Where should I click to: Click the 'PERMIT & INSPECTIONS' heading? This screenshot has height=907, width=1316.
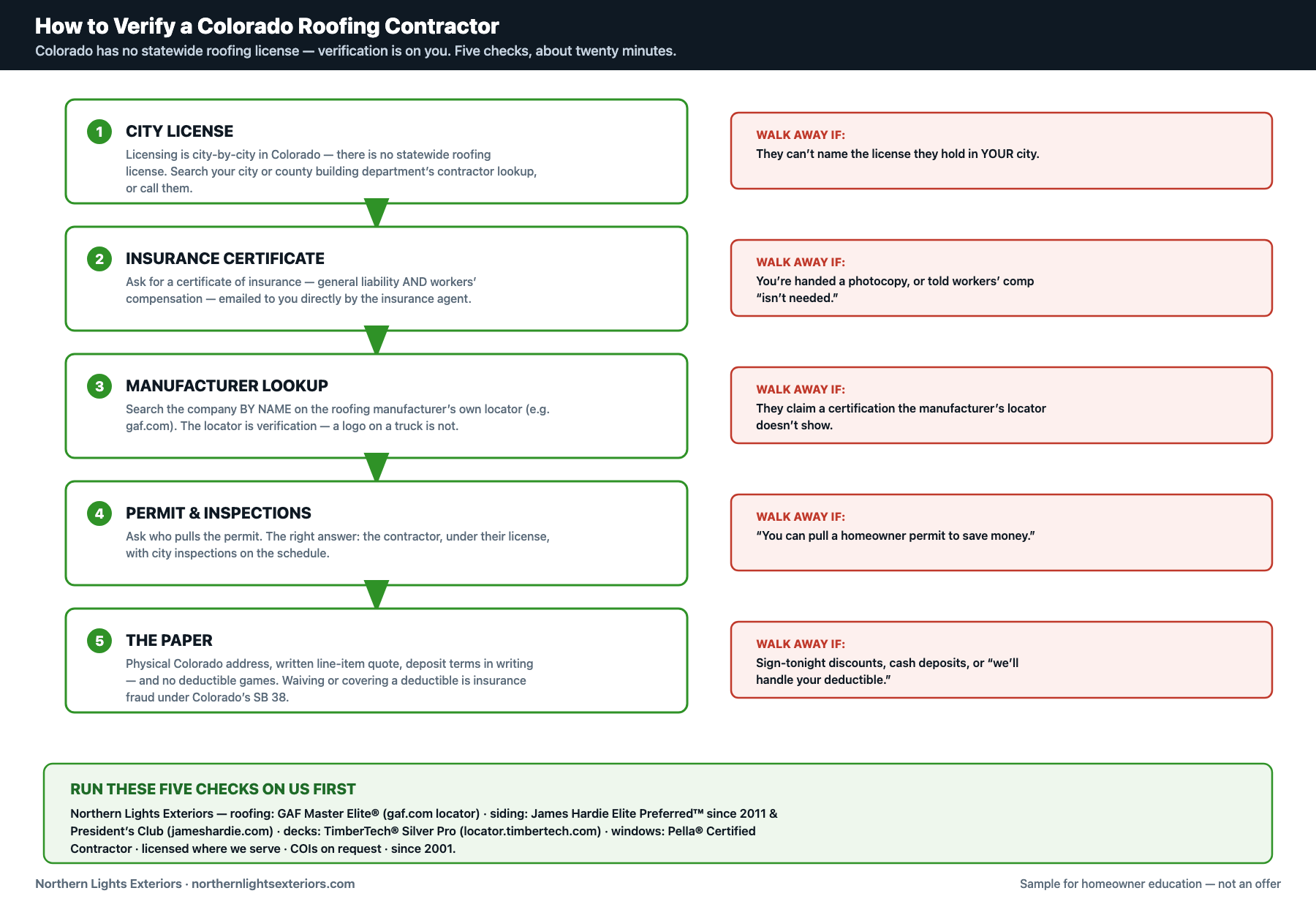pos(219,513)
